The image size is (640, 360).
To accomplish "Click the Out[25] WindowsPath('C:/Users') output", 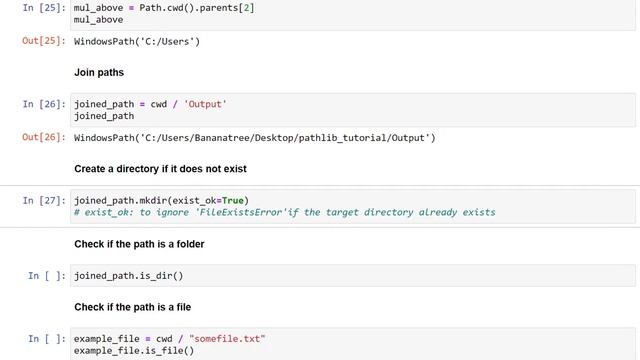I will (137, 41).
